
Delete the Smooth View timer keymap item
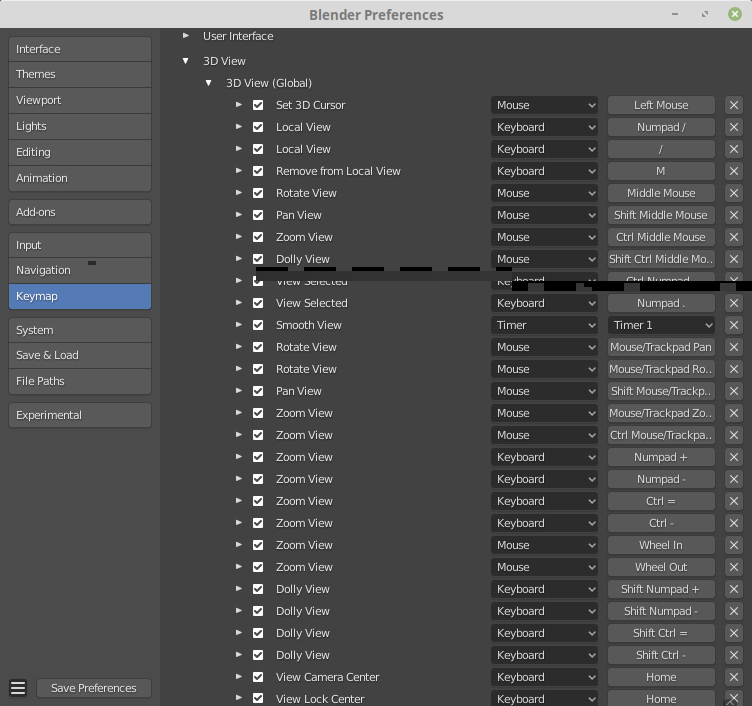click(x=734, y=325)
